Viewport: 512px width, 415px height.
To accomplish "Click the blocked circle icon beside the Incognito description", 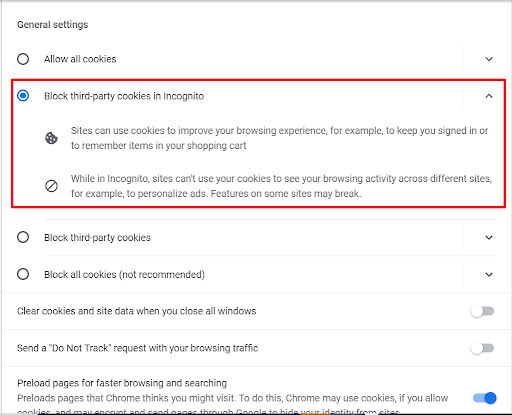I will coord(51,186).
